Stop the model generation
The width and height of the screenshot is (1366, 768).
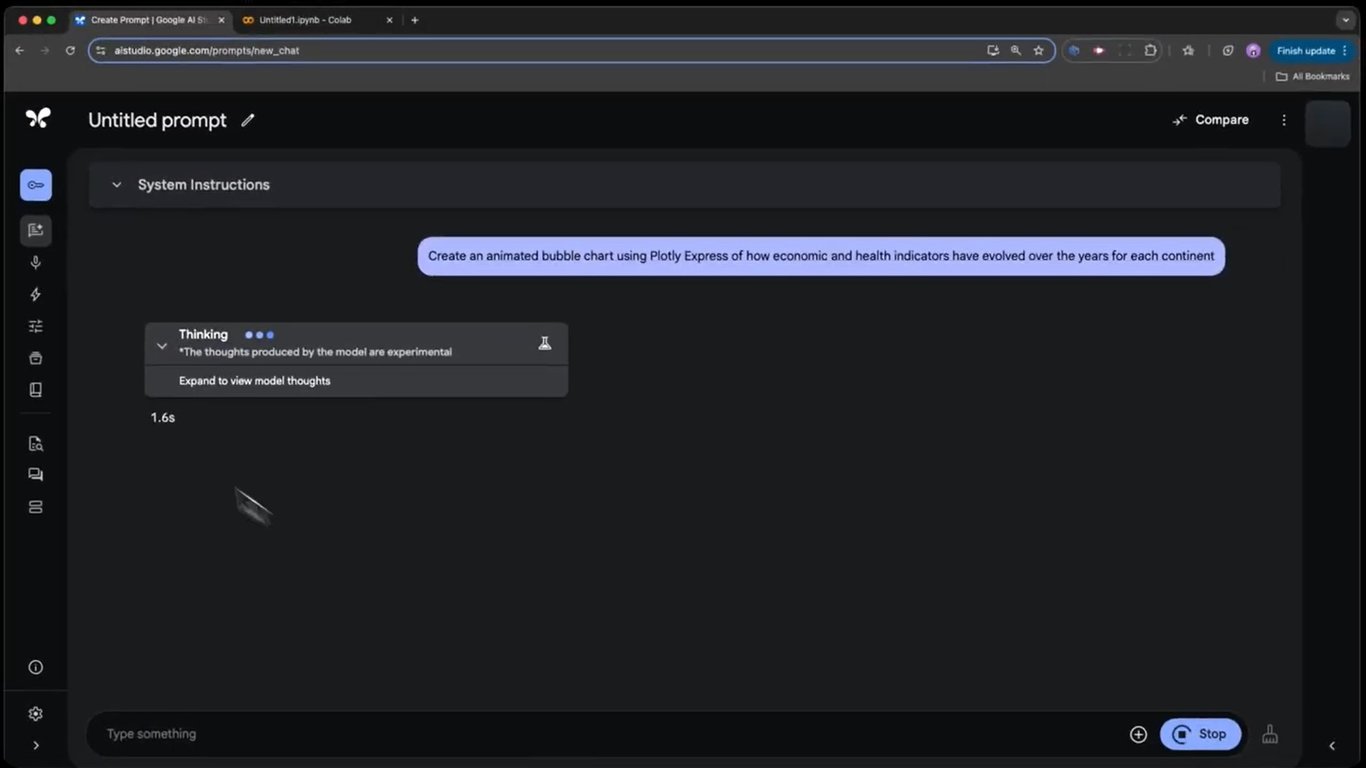point(1200,733)
